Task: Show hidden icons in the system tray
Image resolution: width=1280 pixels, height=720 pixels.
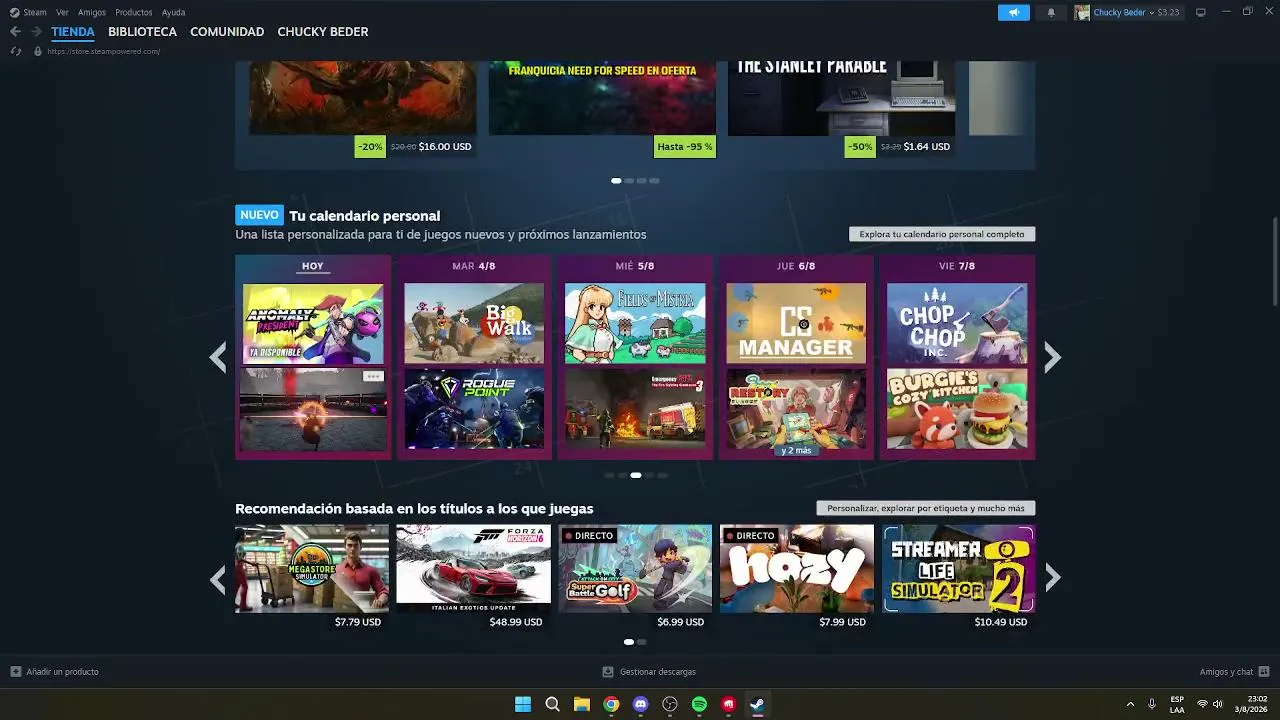Action: point(1130,704)
